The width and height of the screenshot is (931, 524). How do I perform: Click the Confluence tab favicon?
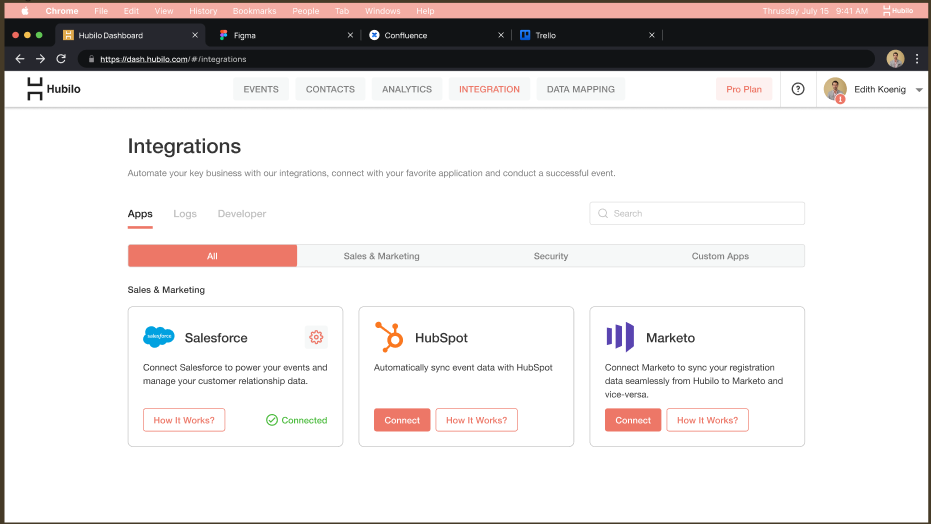(374, 35)
